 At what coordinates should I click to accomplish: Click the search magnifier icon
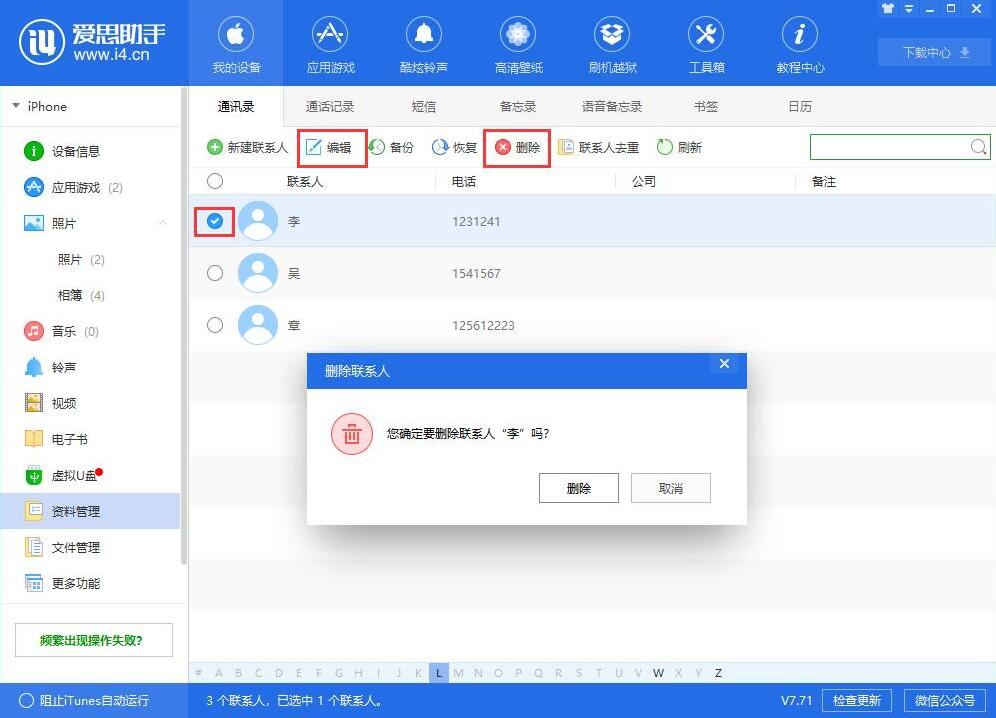coord(979,147)
